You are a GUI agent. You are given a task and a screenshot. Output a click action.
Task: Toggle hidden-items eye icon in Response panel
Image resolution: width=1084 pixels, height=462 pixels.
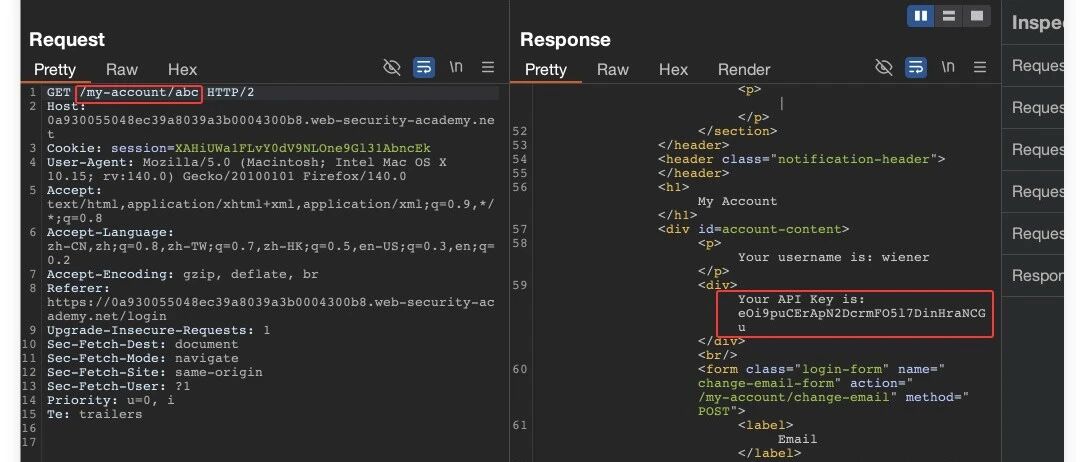884,67
